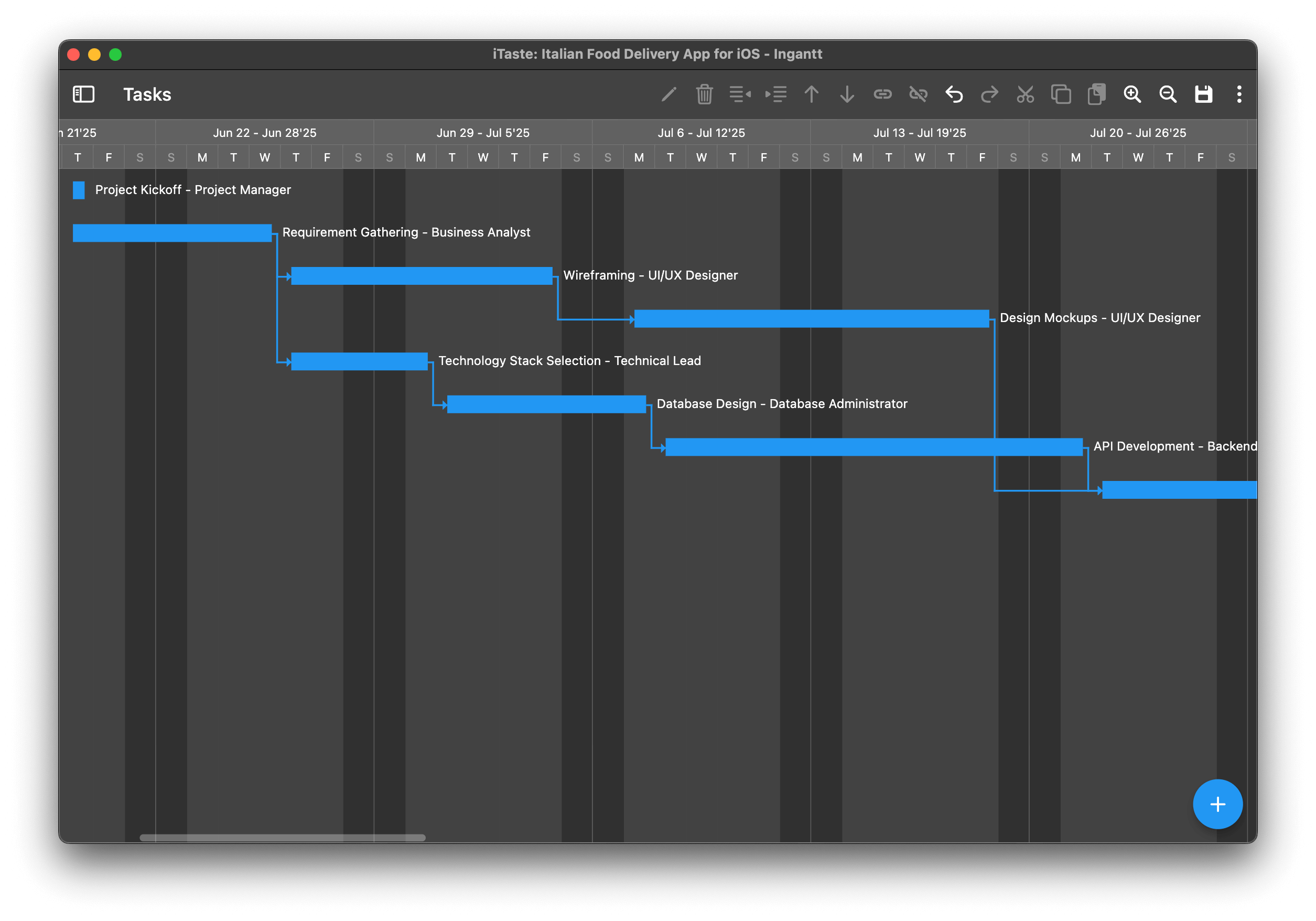Select the Database Design task bar

click(546, 404)
